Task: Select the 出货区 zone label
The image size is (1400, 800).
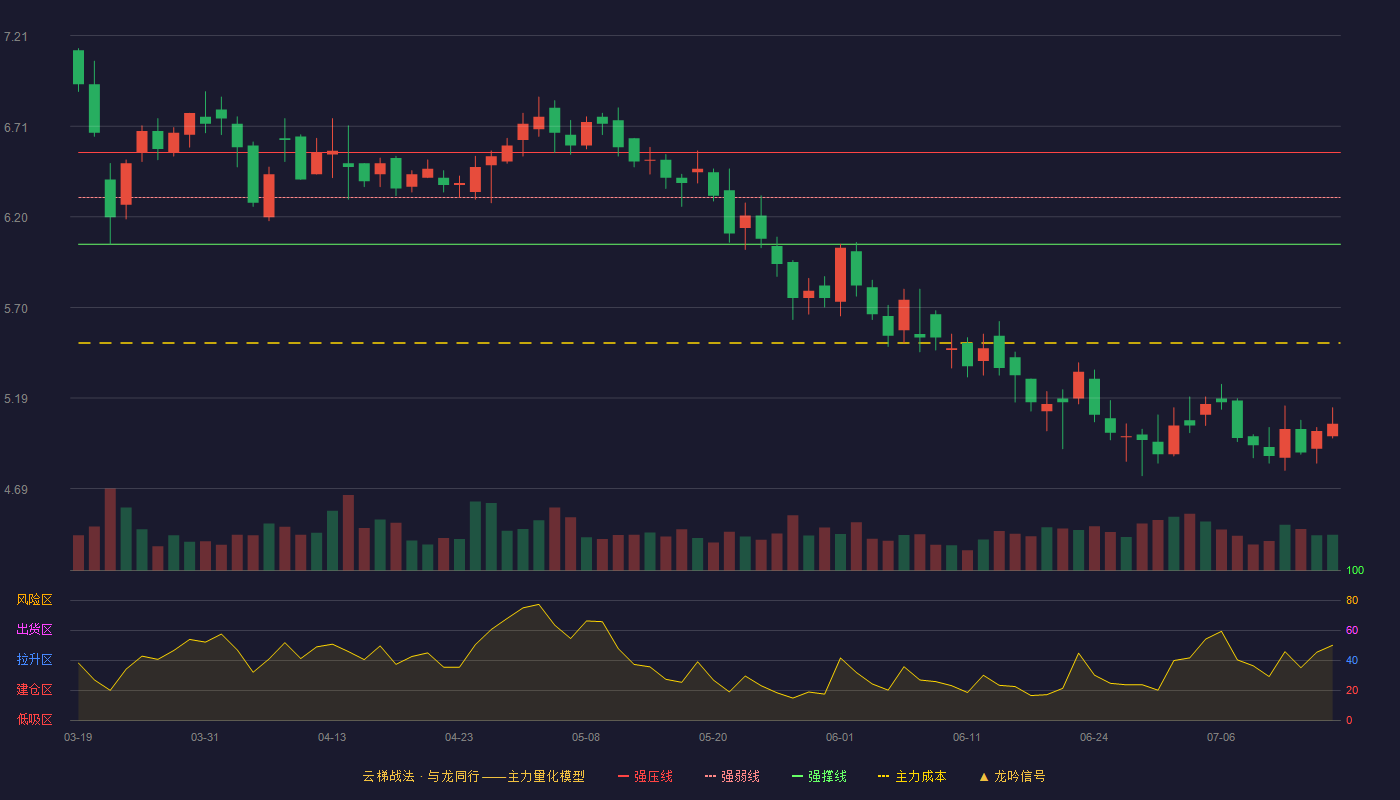Action: pos(34,630)
